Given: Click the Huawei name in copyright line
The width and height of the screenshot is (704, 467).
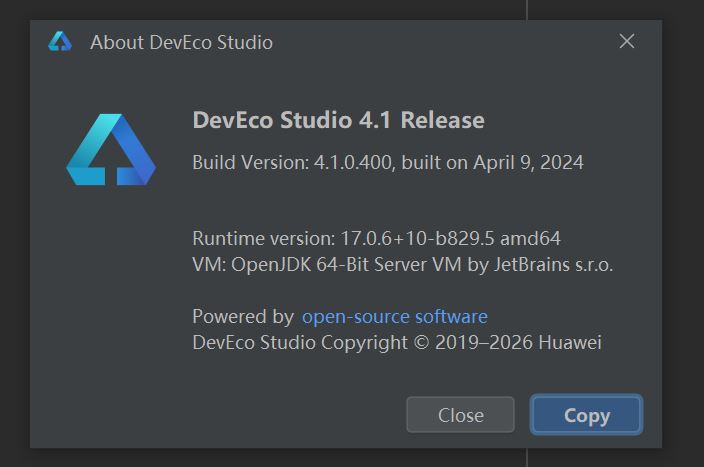Looking at the screenshot, I should 570,343.
